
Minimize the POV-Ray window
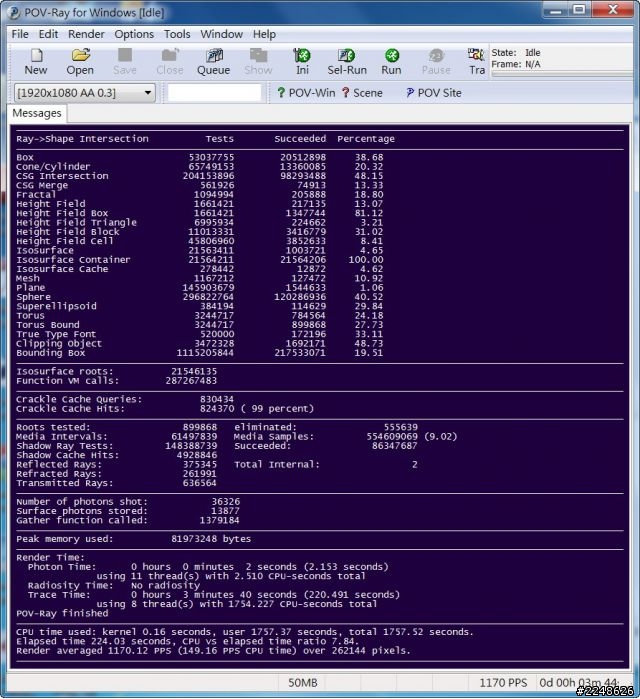[x=556, y=10]
